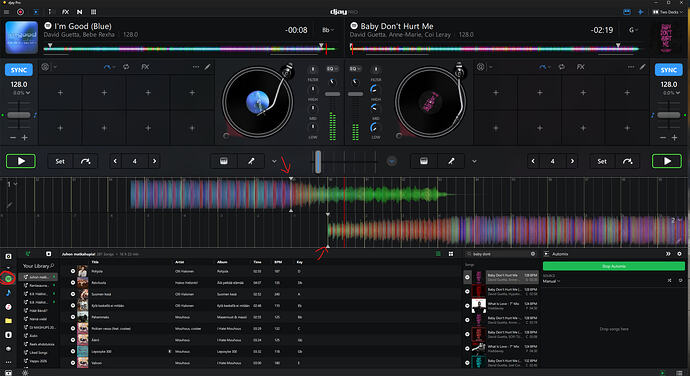This screenshot has width=690, height=376.
Task: Click the record button in top toolbar
Action: click(x=20, y=12)
